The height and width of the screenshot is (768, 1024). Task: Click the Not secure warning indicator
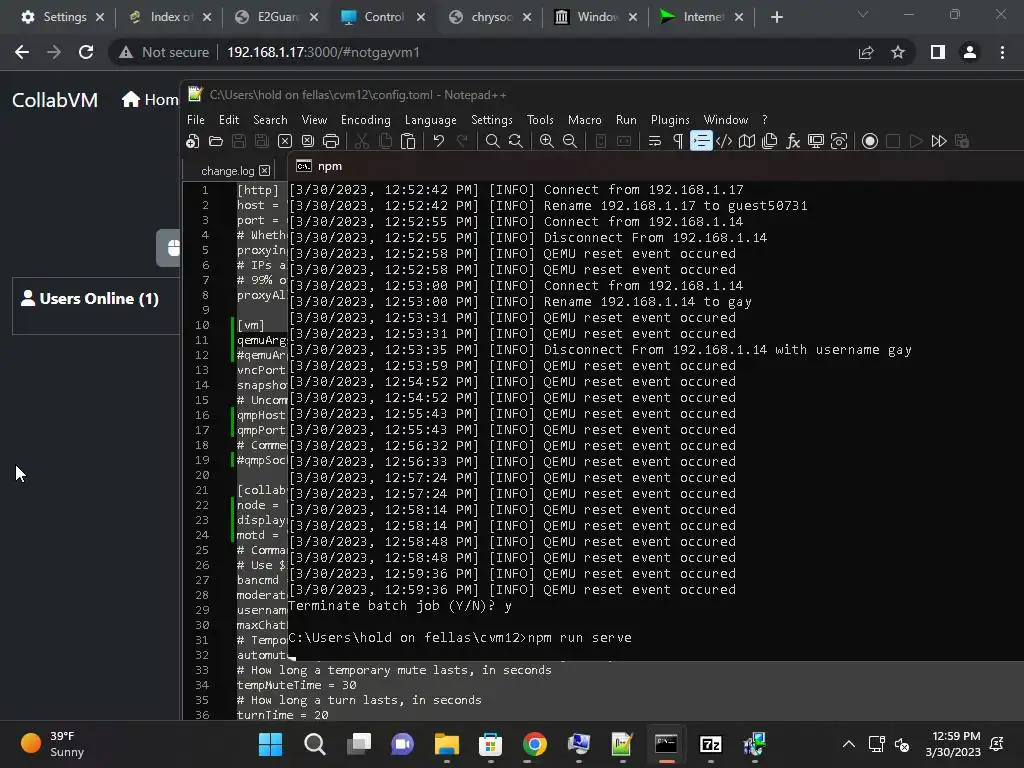[164, 52]
